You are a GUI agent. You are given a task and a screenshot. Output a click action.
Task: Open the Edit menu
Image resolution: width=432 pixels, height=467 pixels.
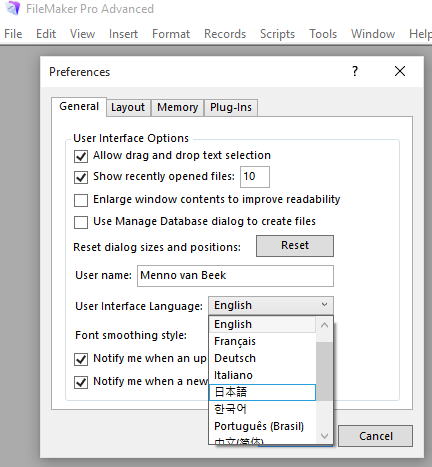pyautogui.click(x=46, y=34)
